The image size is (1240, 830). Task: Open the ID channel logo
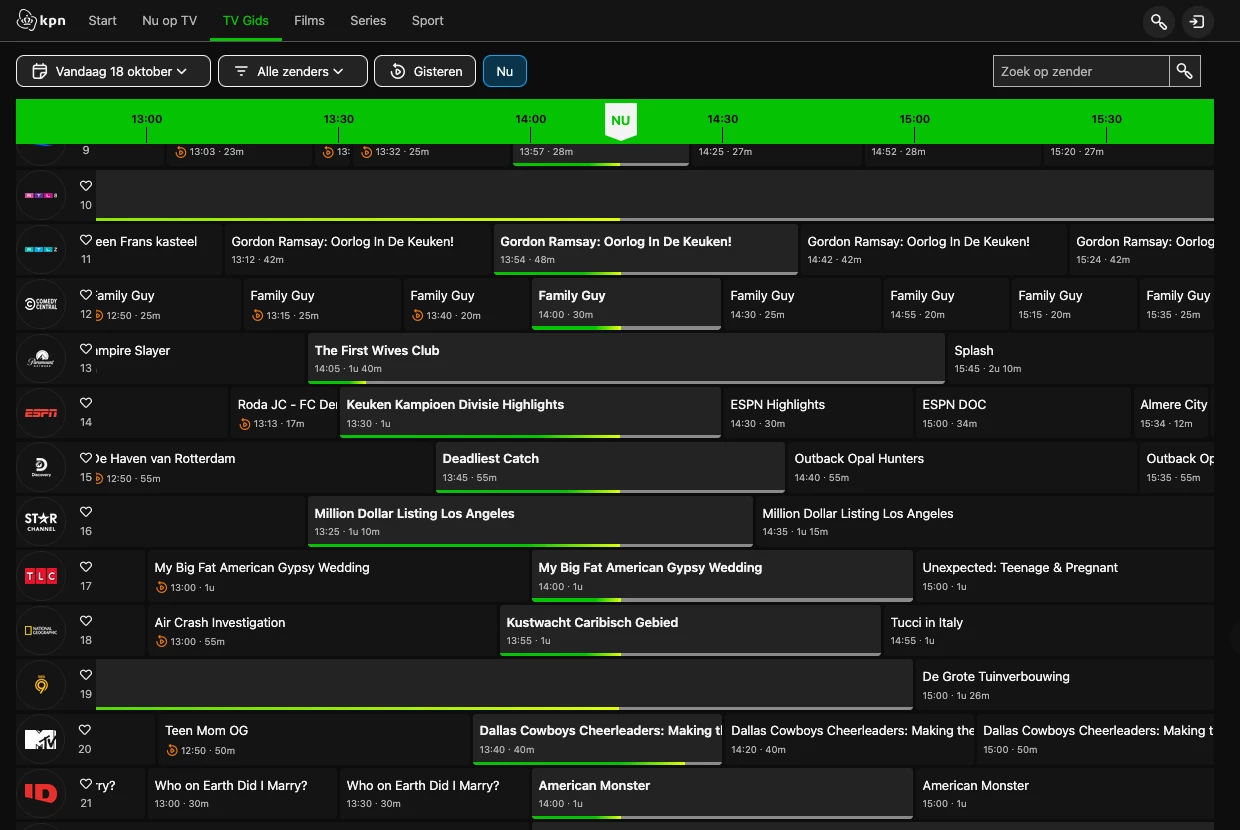pos(41,793)
